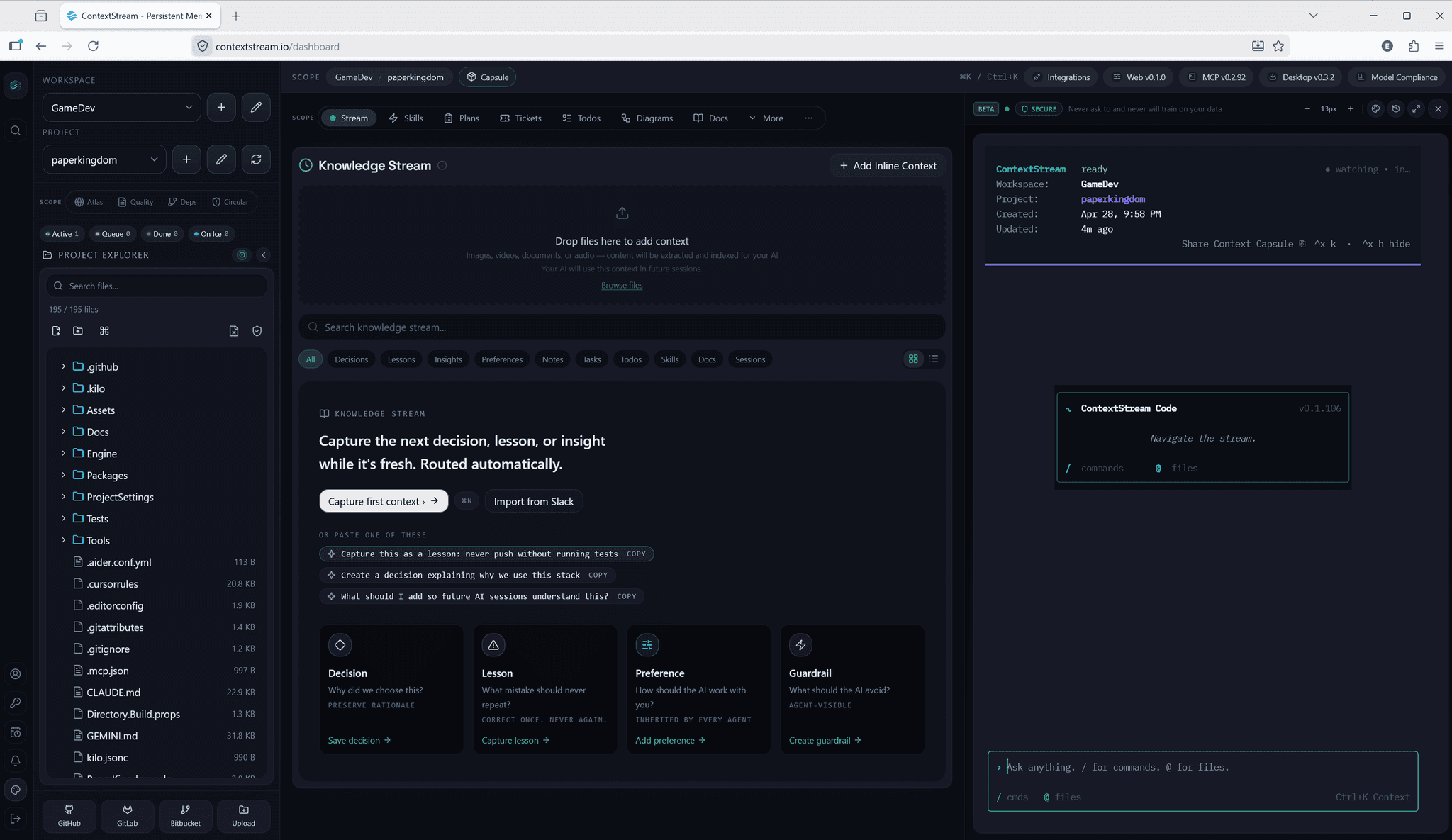
Task: Increase chat font size with plus
Action: click(x=1351, y=108)
